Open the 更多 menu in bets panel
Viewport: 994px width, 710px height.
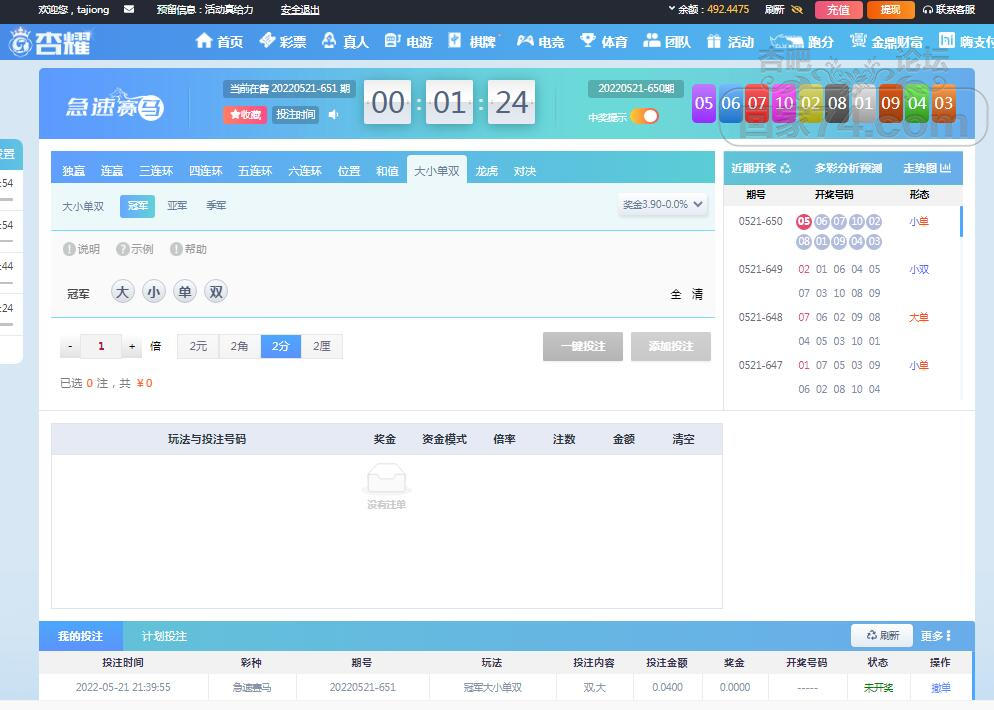[936, 636]
